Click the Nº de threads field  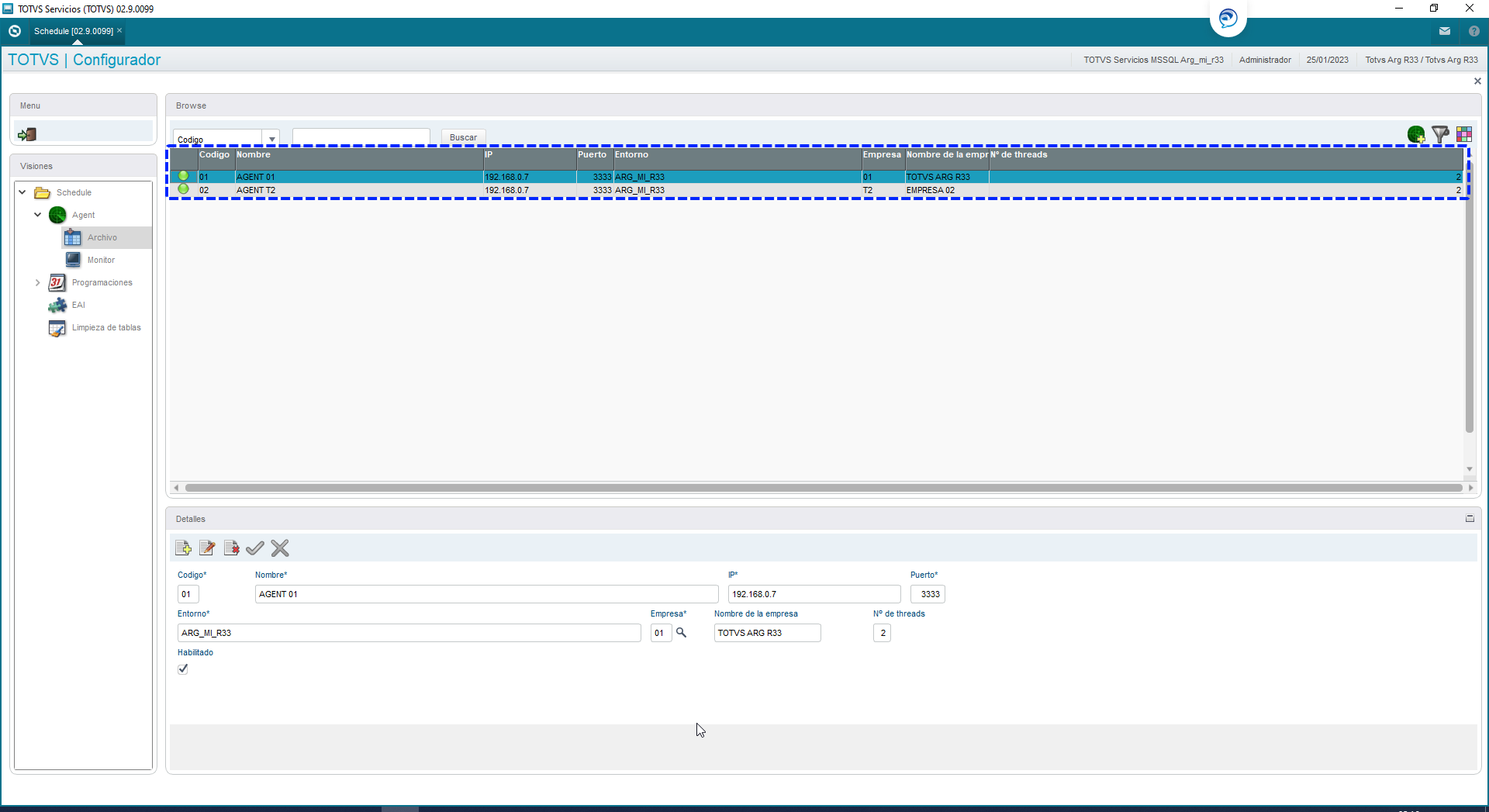click(882, 633)
